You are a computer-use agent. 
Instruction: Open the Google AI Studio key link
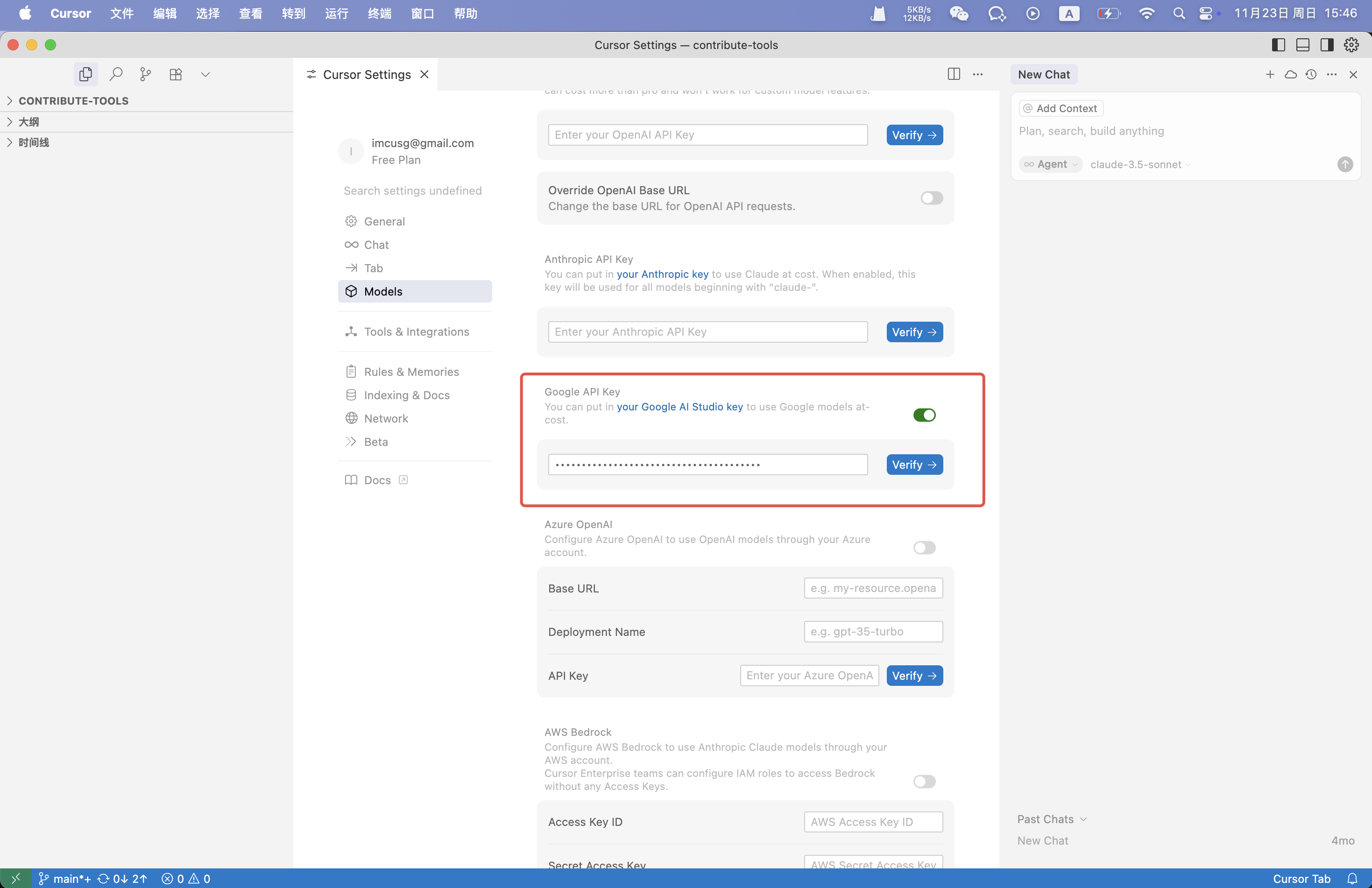(679, 407)
